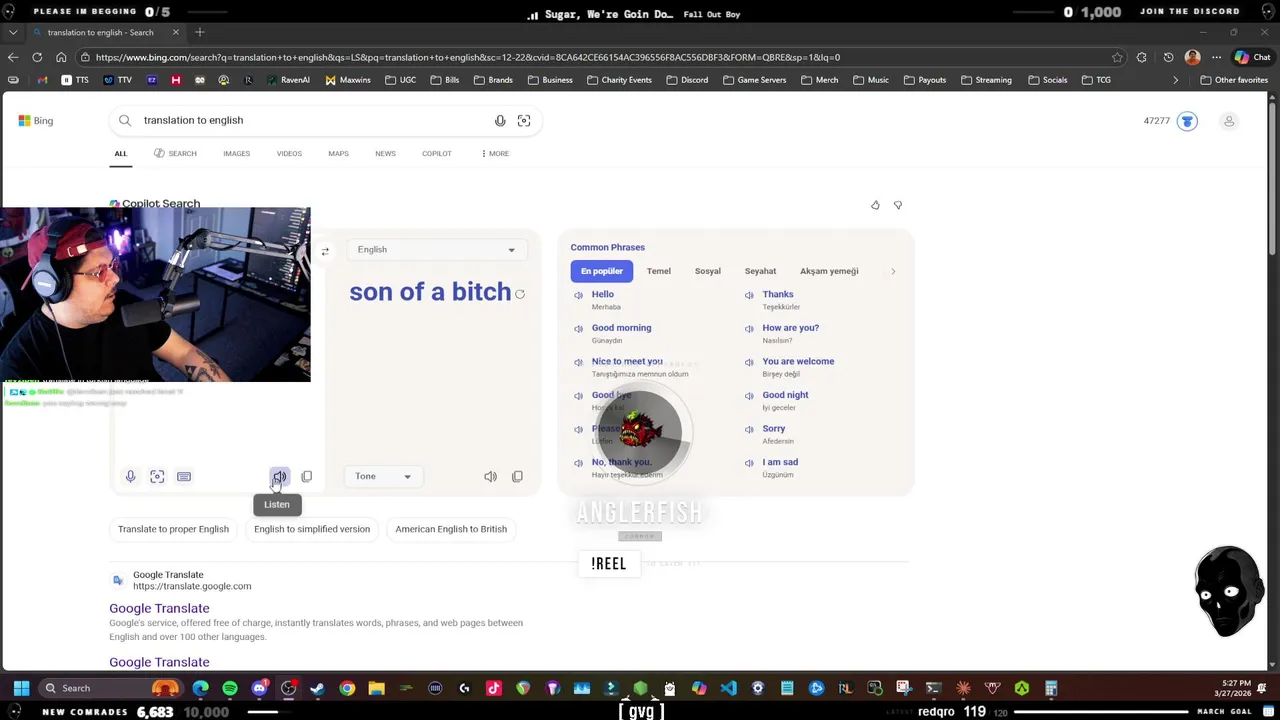Click American English to British suggestion
The height and width of the screenshot is (720, 1280).
451,529
